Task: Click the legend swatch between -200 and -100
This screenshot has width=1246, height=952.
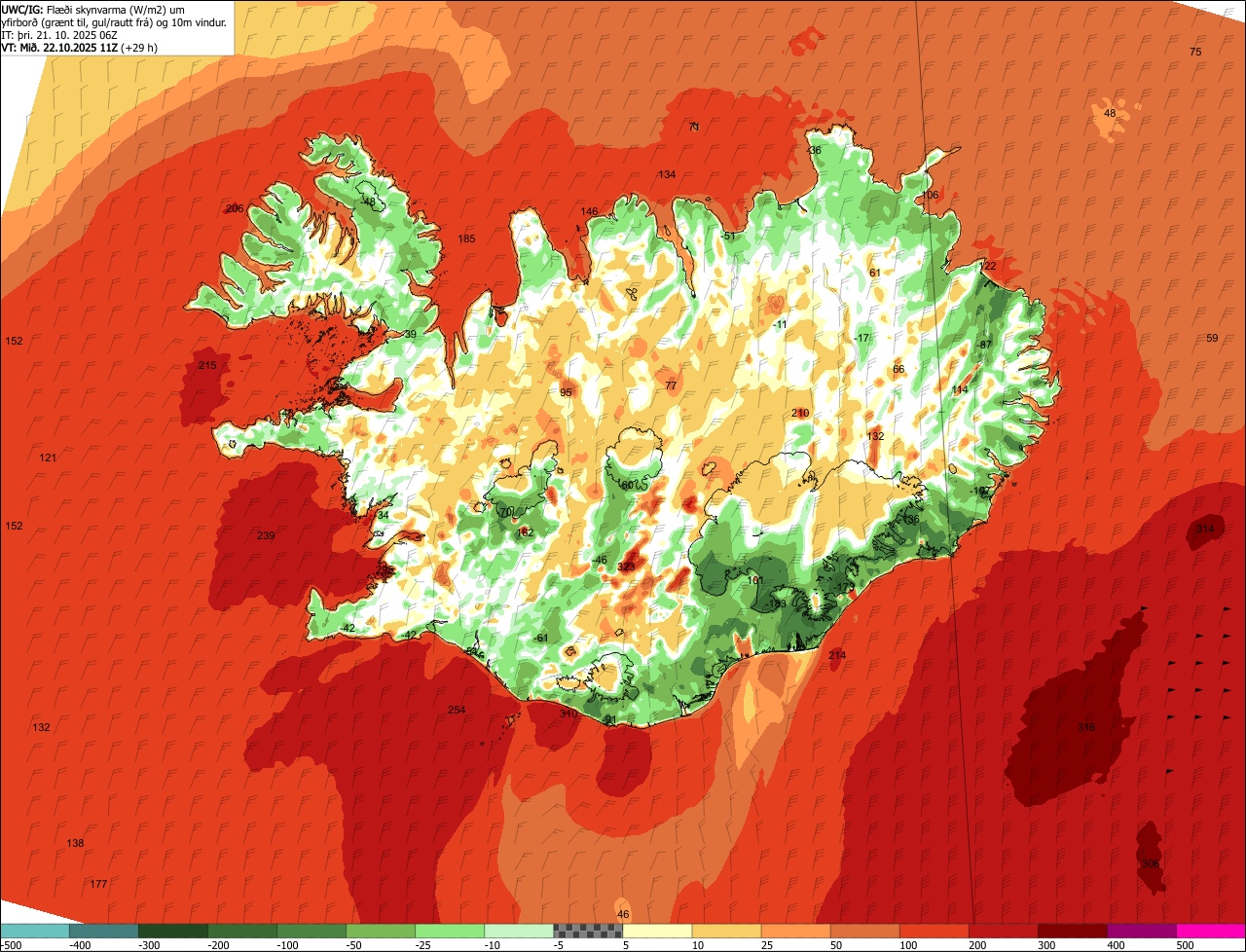Action: click(241, 931)
